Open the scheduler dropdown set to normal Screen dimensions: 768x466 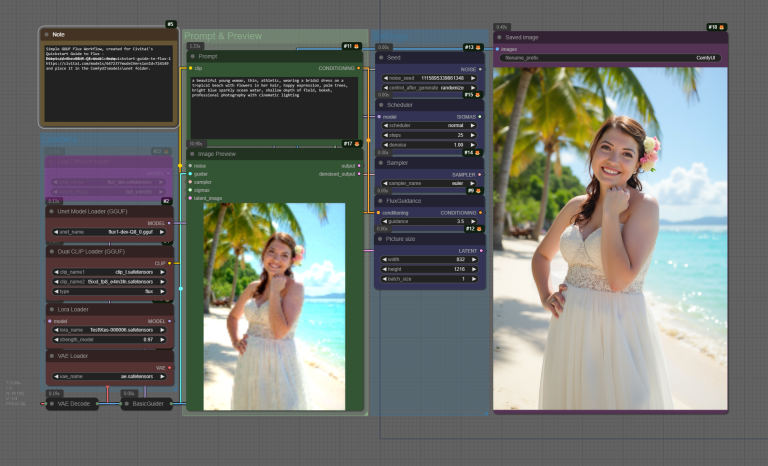[431, 125]
